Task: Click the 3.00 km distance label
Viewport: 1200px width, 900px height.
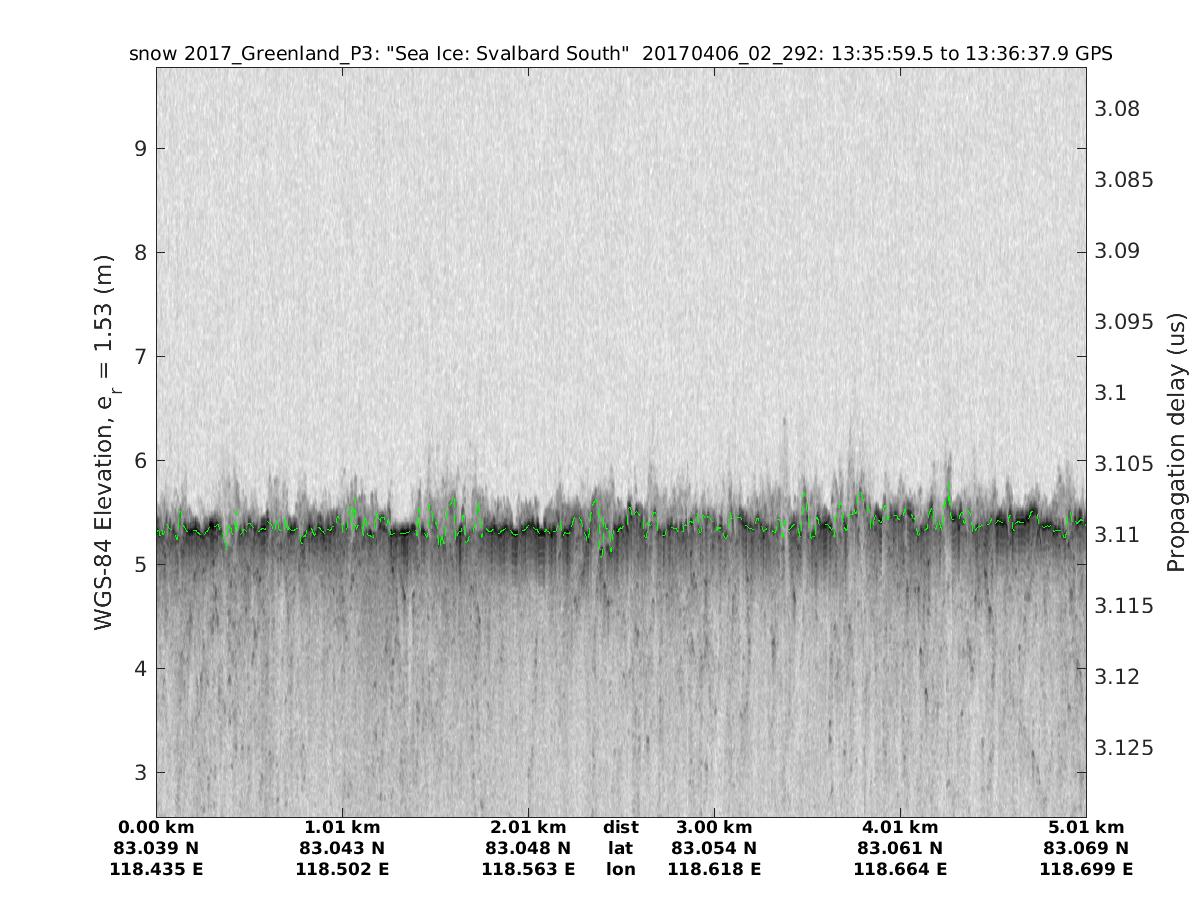Action: (714, 827)
